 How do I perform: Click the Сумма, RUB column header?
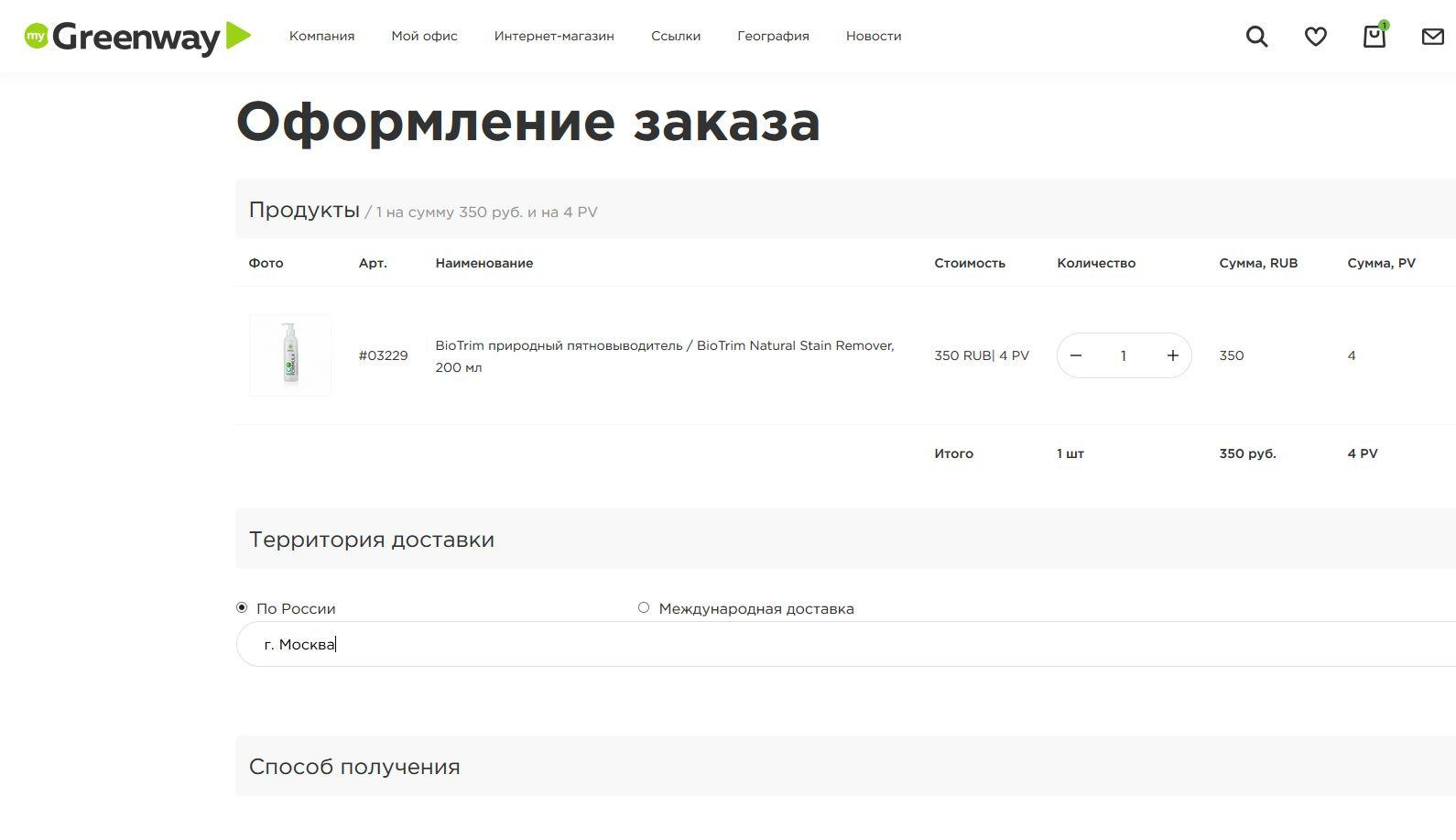click(x=1258, y=263)
